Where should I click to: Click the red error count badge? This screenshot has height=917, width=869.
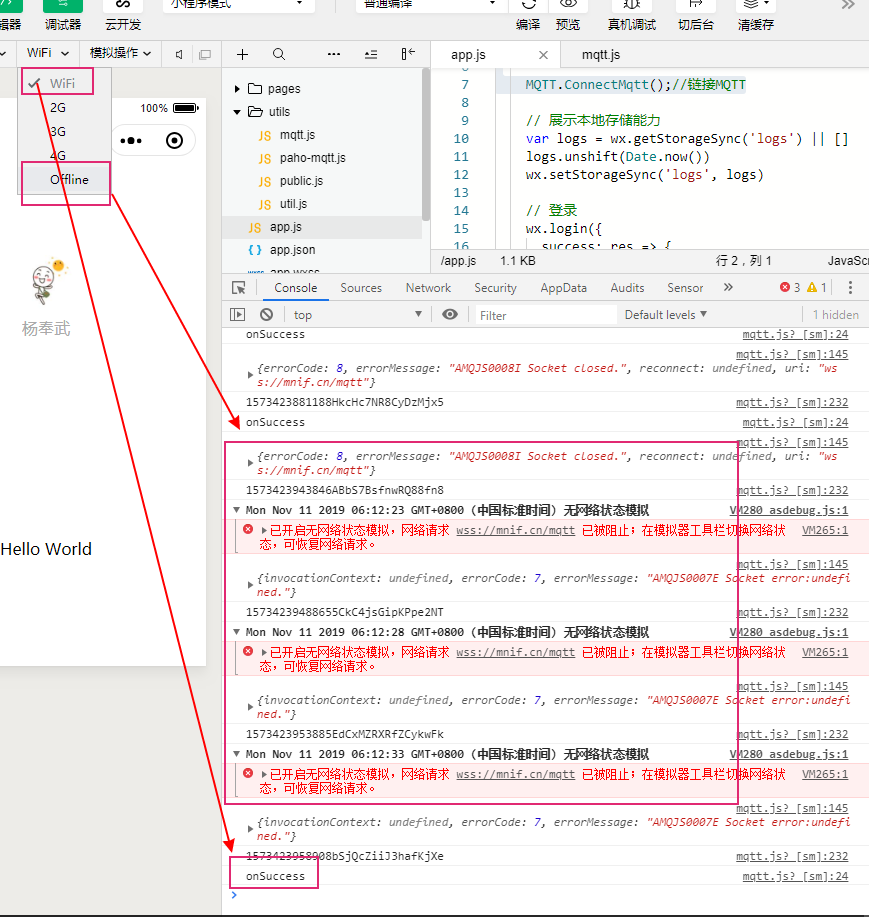pyautogui.click(x=790, y=287)
